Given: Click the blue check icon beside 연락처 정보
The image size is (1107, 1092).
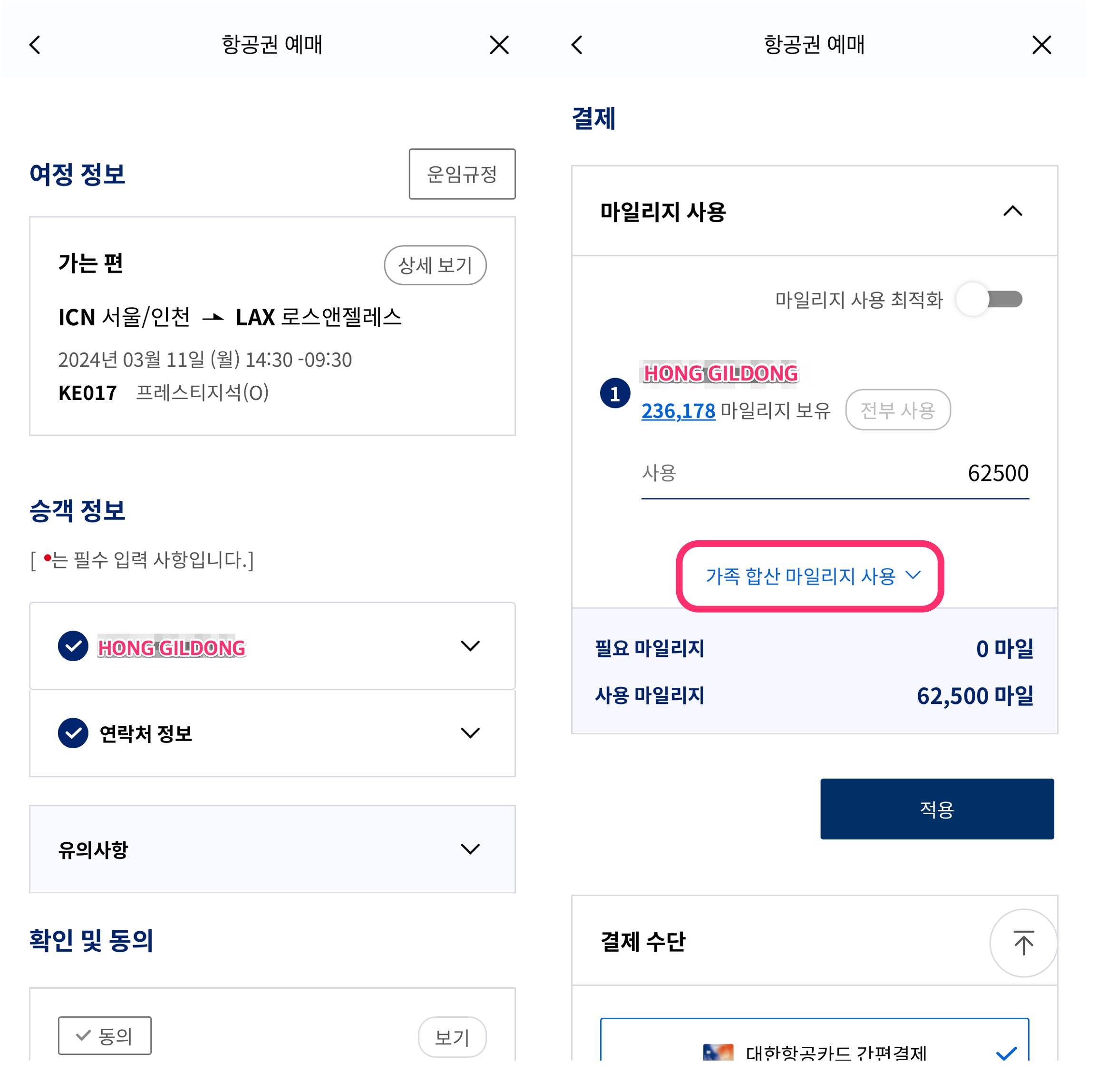Looking at the screenshot, I should (73, 732).
